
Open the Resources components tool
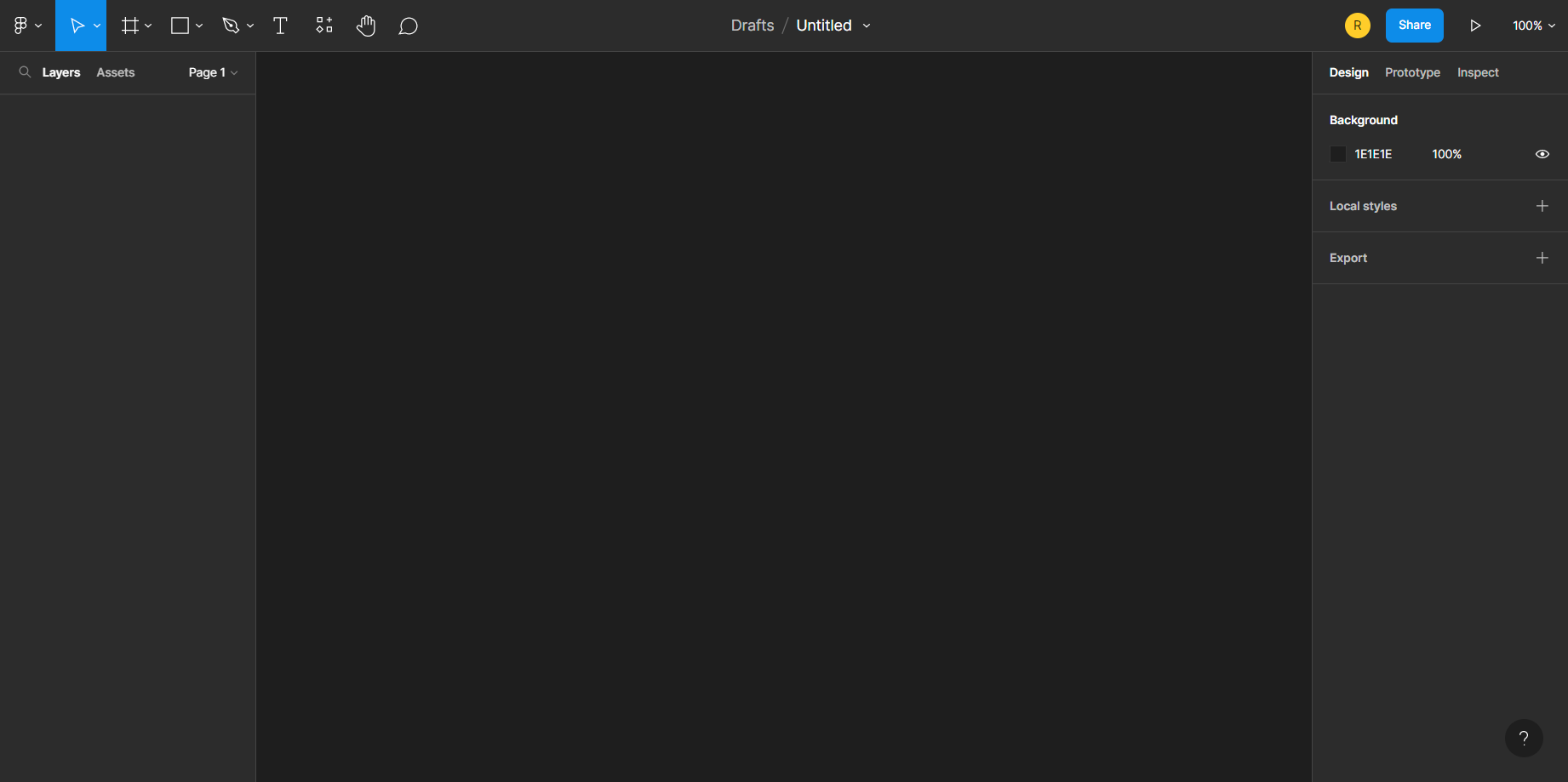click(x=323, y=26)
